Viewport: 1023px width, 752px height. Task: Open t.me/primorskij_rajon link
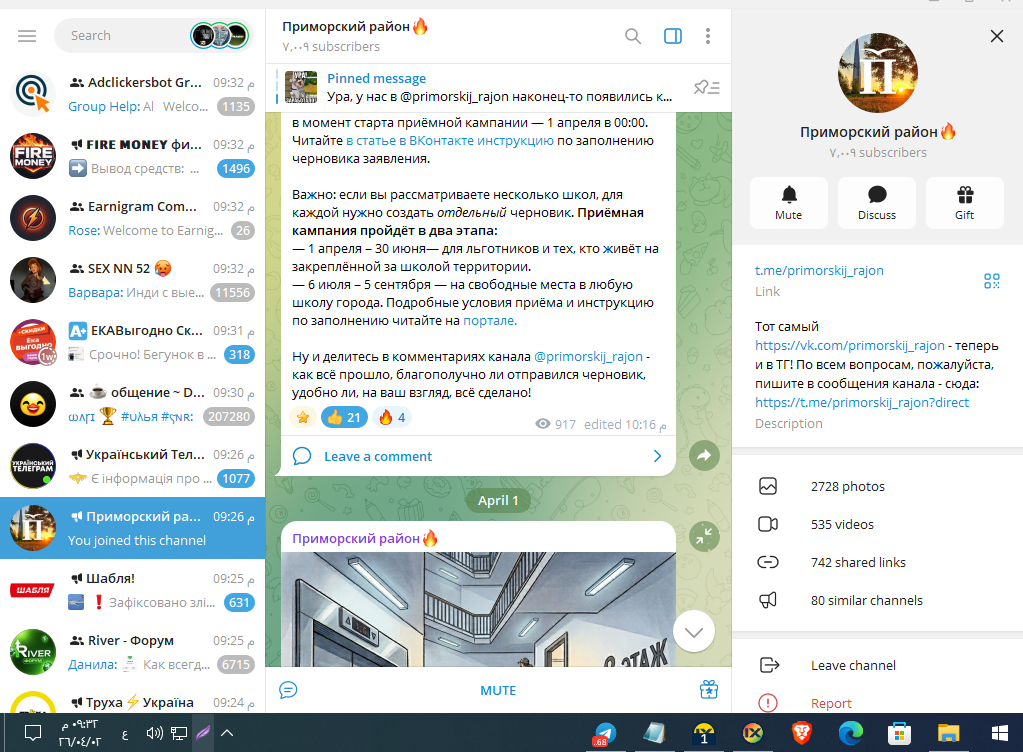(x=819, y=270)
